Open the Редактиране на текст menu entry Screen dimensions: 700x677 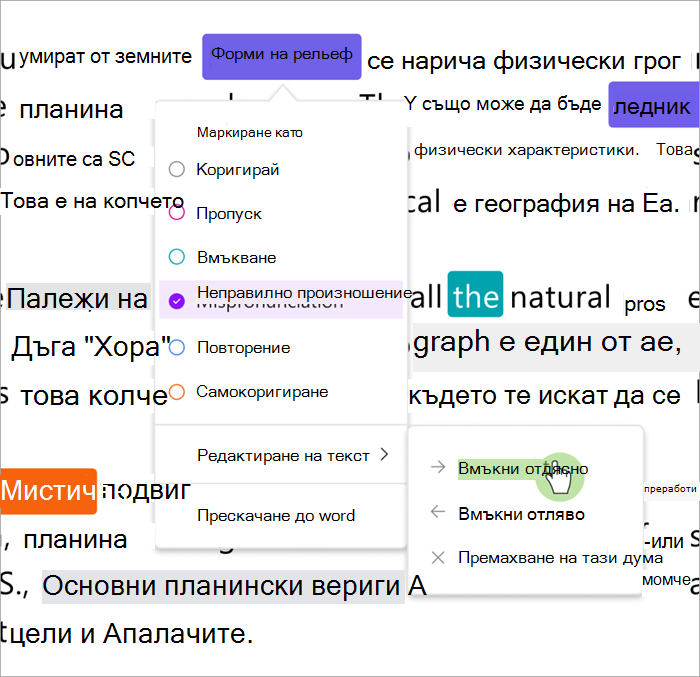281,455
